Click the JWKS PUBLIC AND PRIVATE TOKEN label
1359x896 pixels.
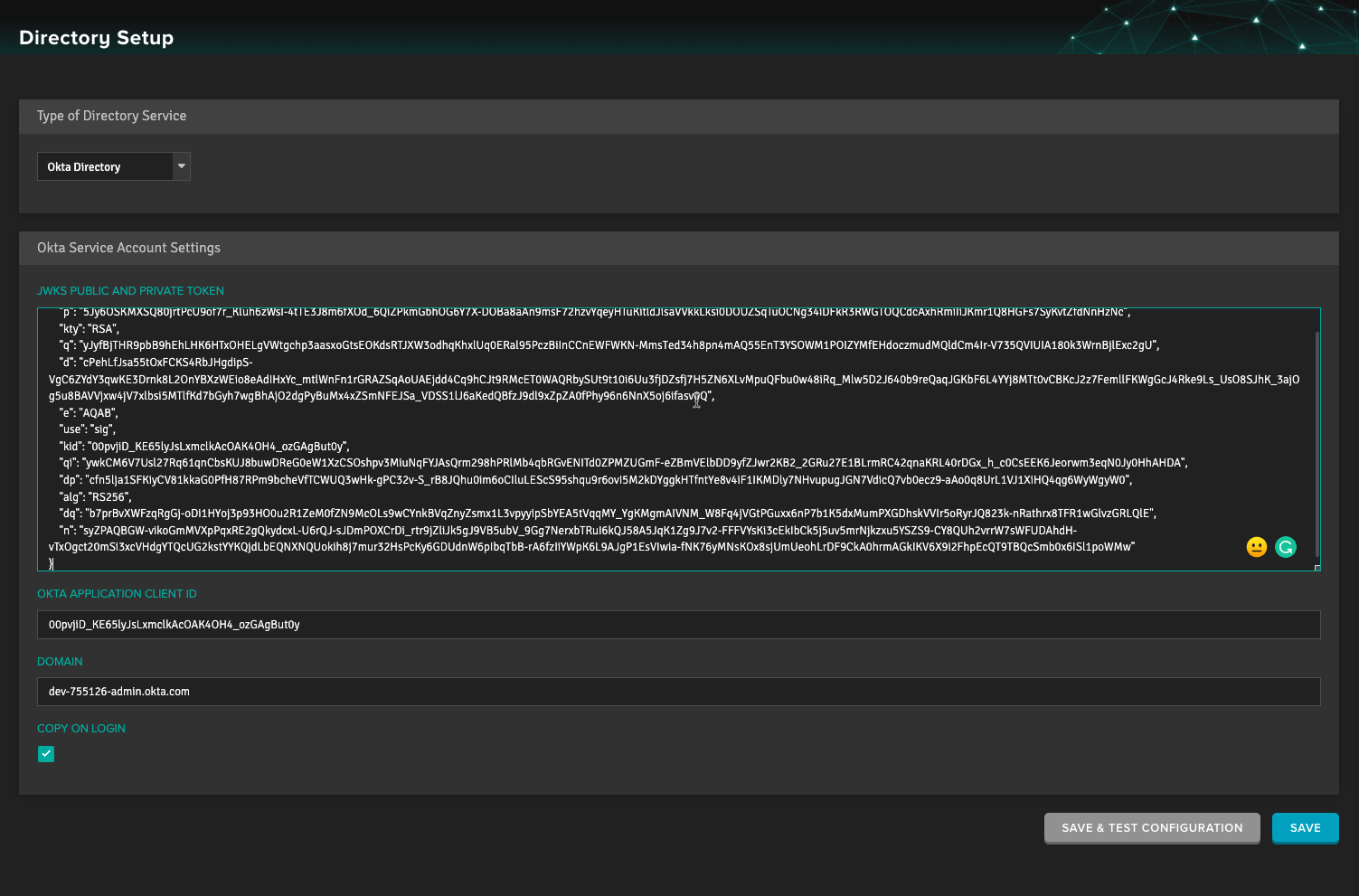tap(130, 291)
